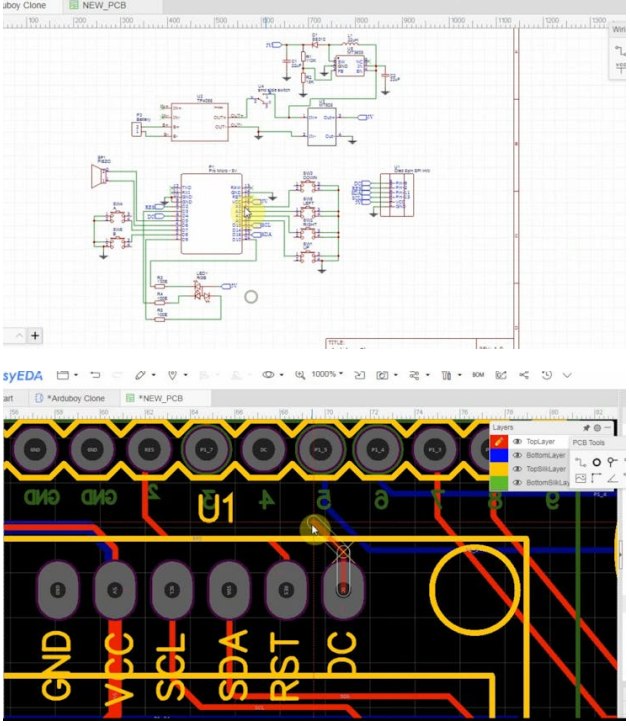Select the Image tool in PCB Tools
Screen dimensions: 630x726
point(583,480)
